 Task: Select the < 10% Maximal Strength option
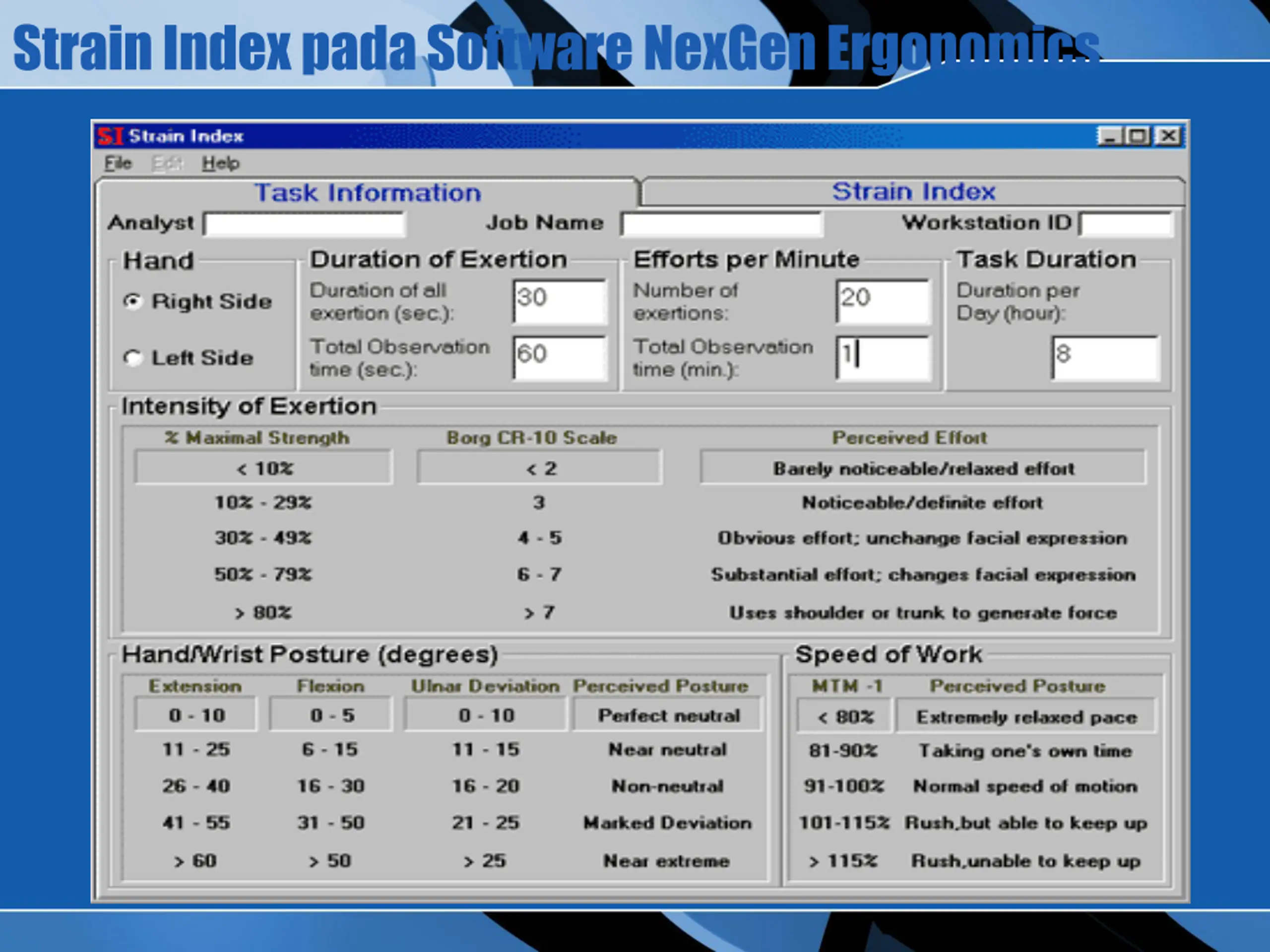(264, 468)
